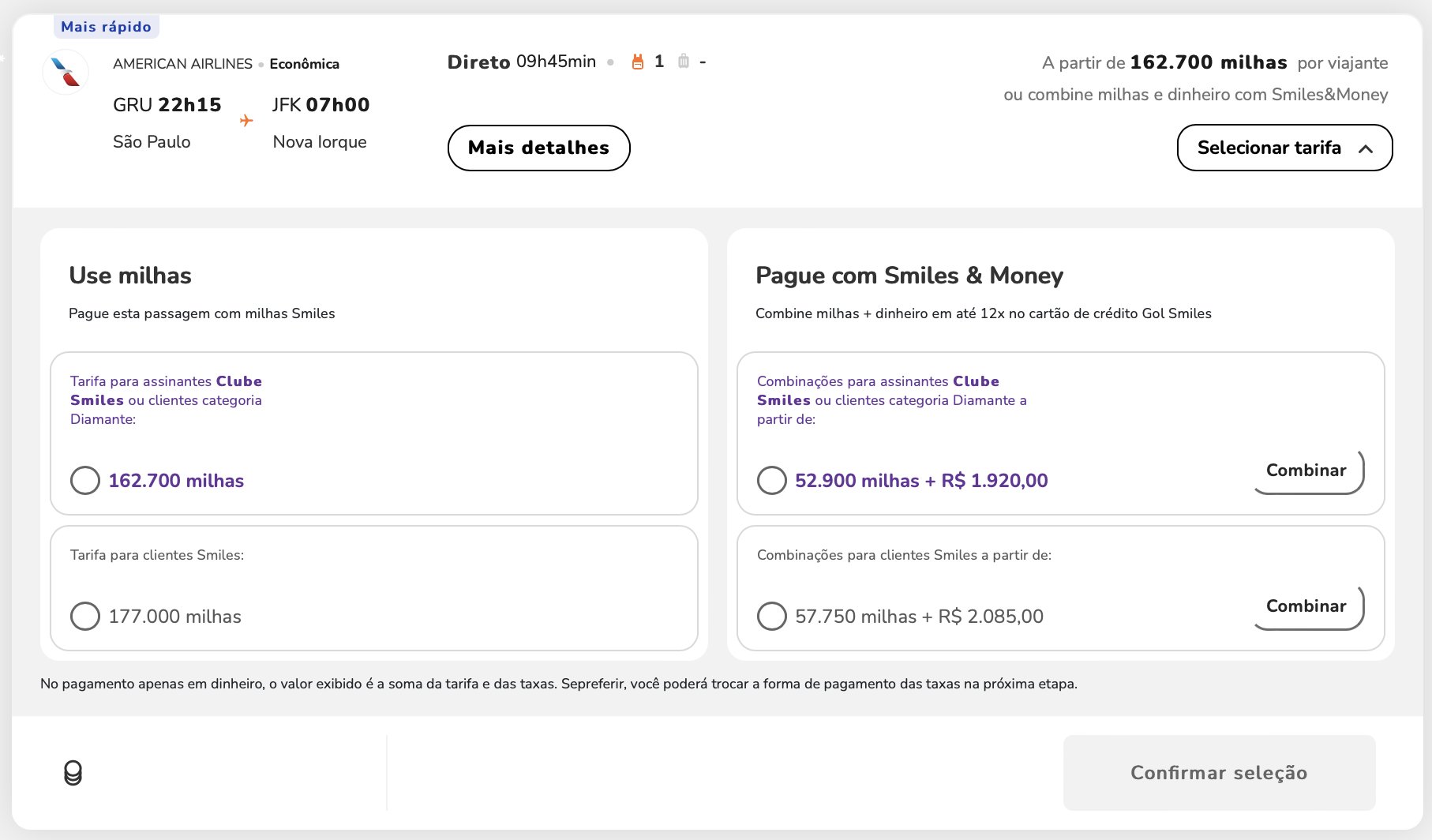Click the orange carry-on bag icon
This screenshot has width=1432, height=840.
638,62
